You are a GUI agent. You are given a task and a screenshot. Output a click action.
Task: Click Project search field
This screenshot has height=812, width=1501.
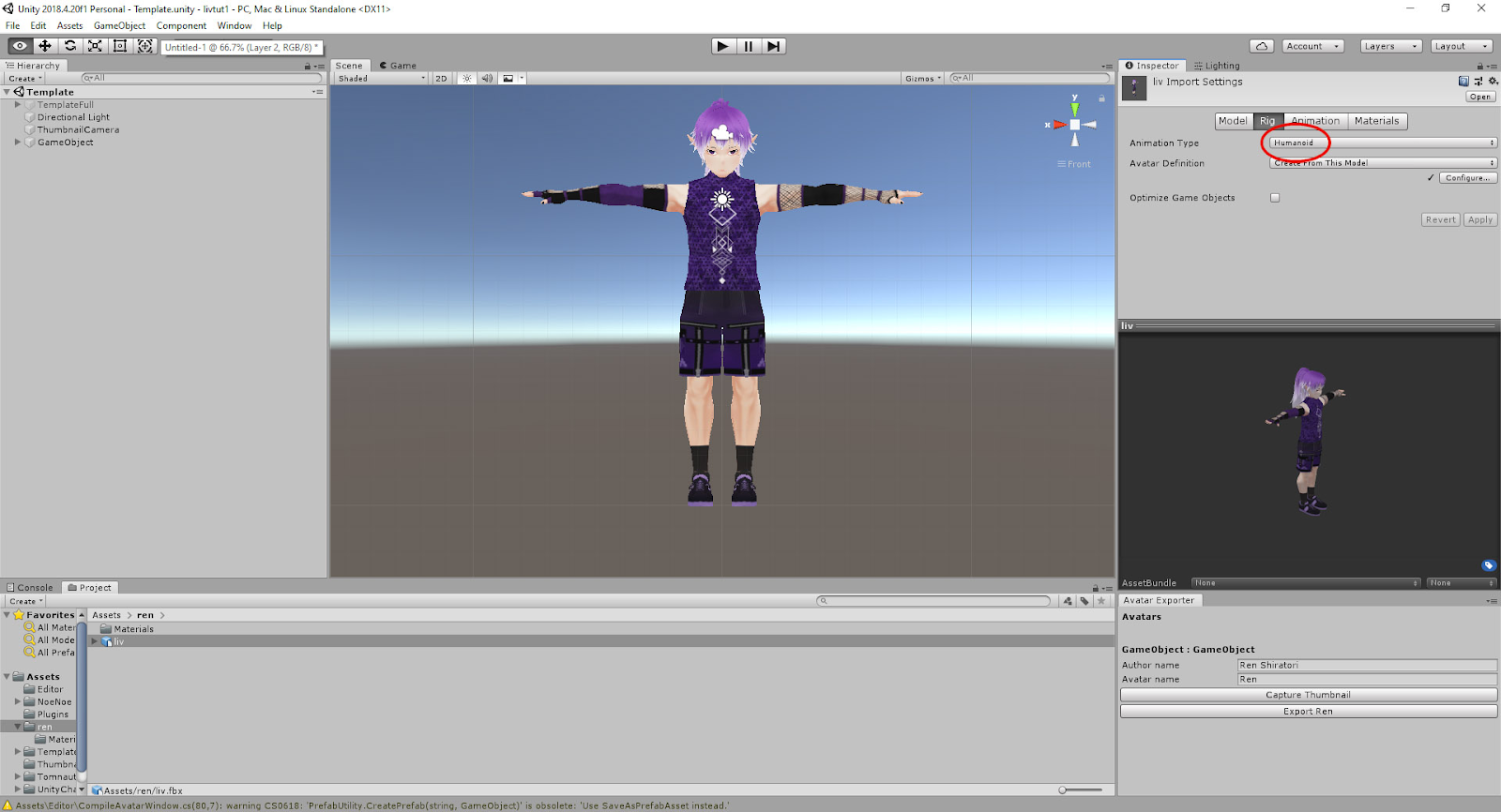click(933, 601)
